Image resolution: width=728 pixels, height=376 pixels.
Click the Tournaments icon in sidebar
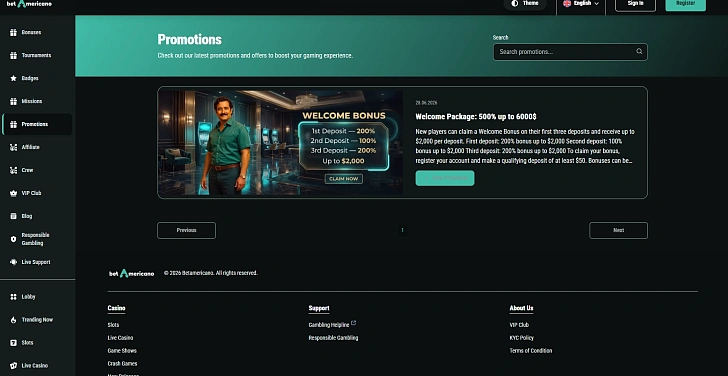[13, 55]
